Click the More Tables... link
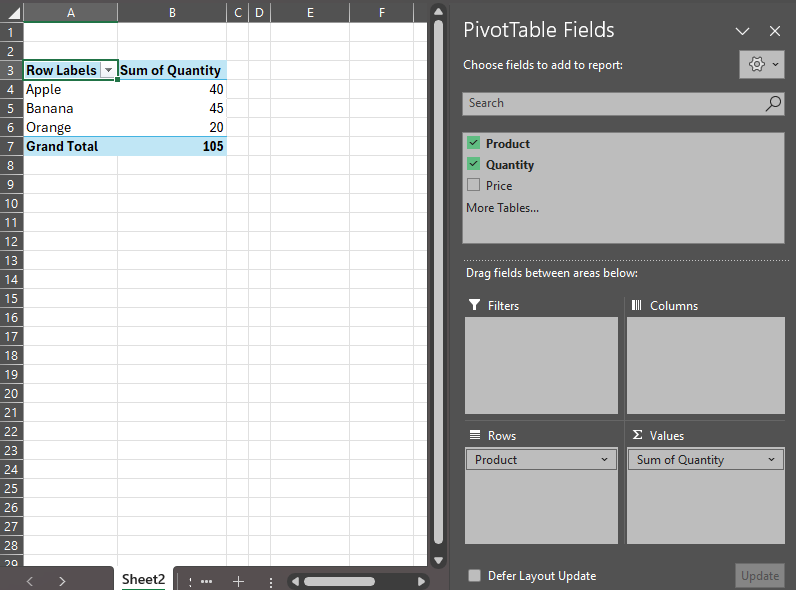The width and height of the screenshot is (796, 590). pos(502,208)
